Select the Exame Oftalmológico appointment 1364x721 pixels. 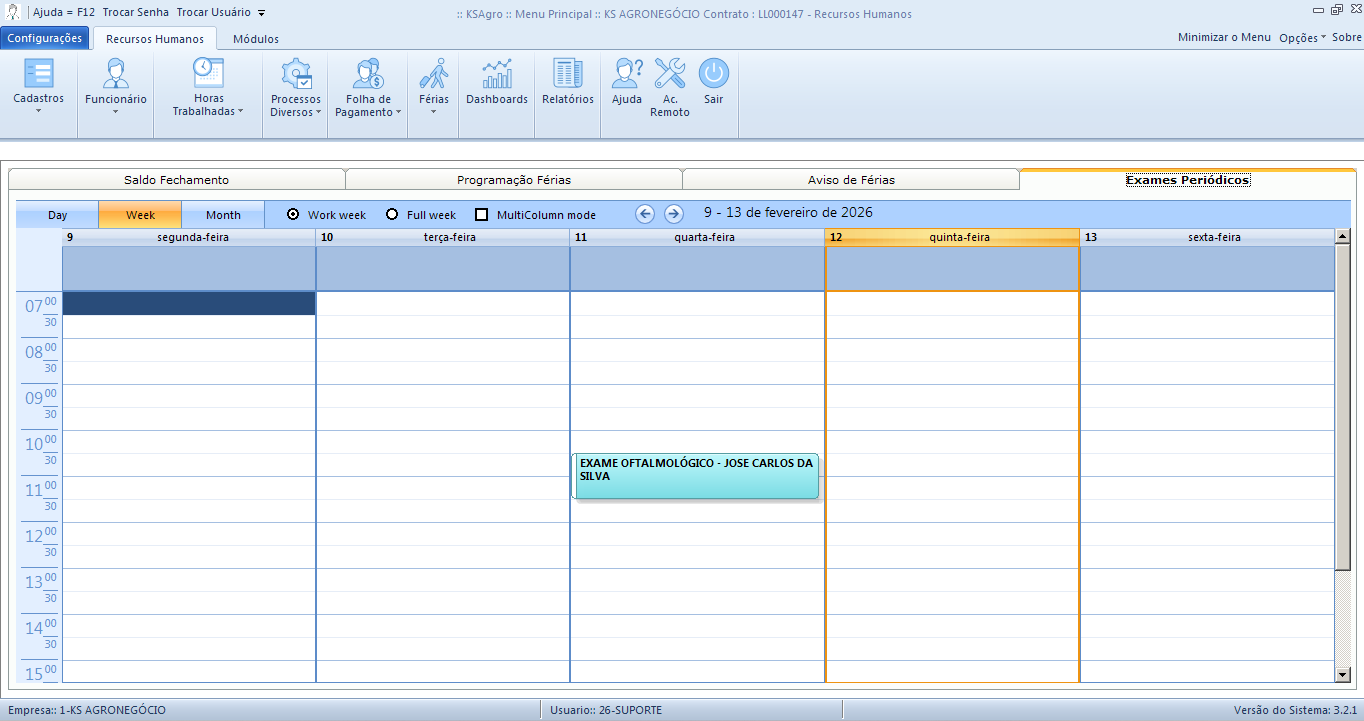click(696, 476)
